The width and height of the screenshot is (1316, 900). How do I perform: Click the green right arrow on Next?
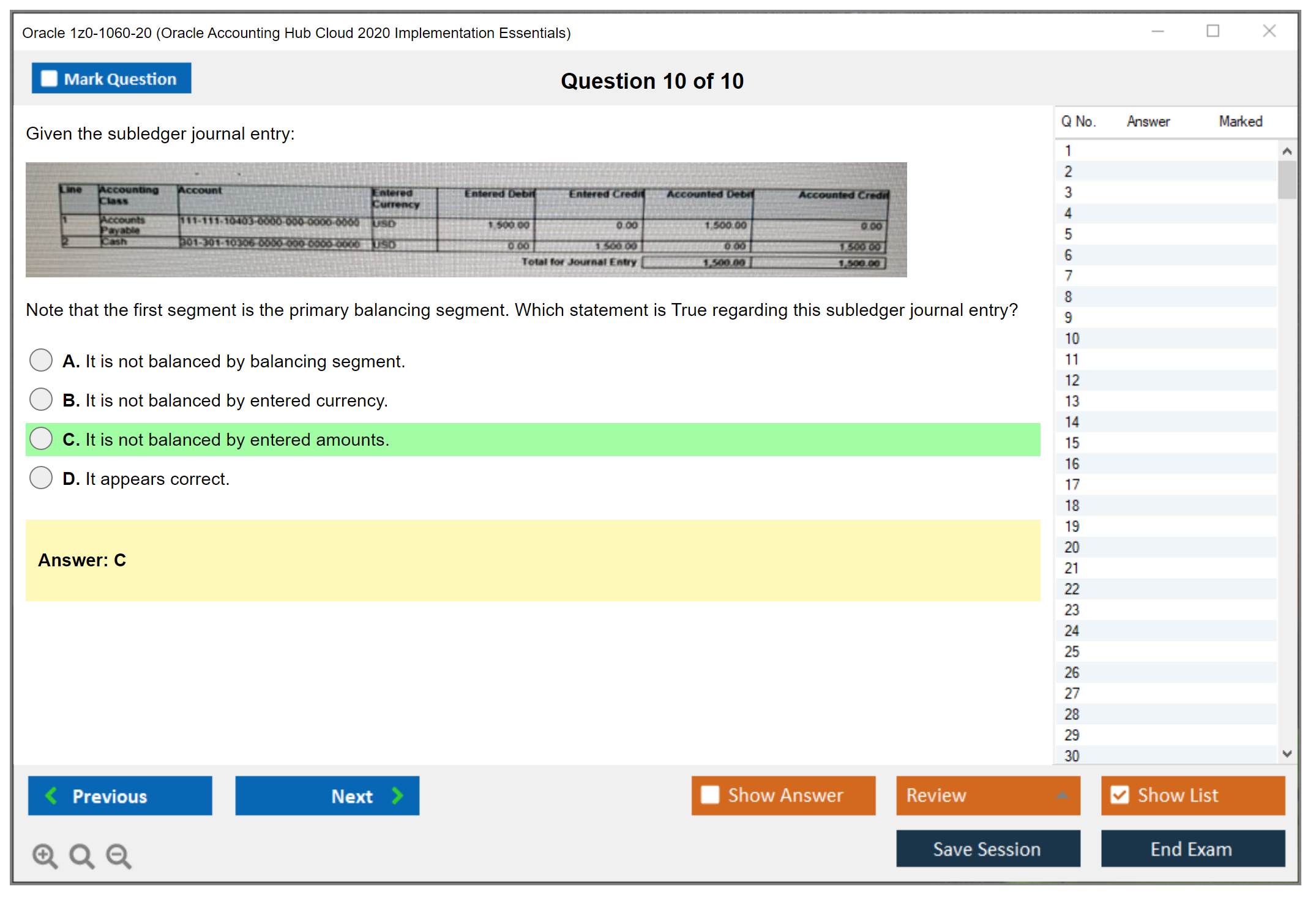398,795
